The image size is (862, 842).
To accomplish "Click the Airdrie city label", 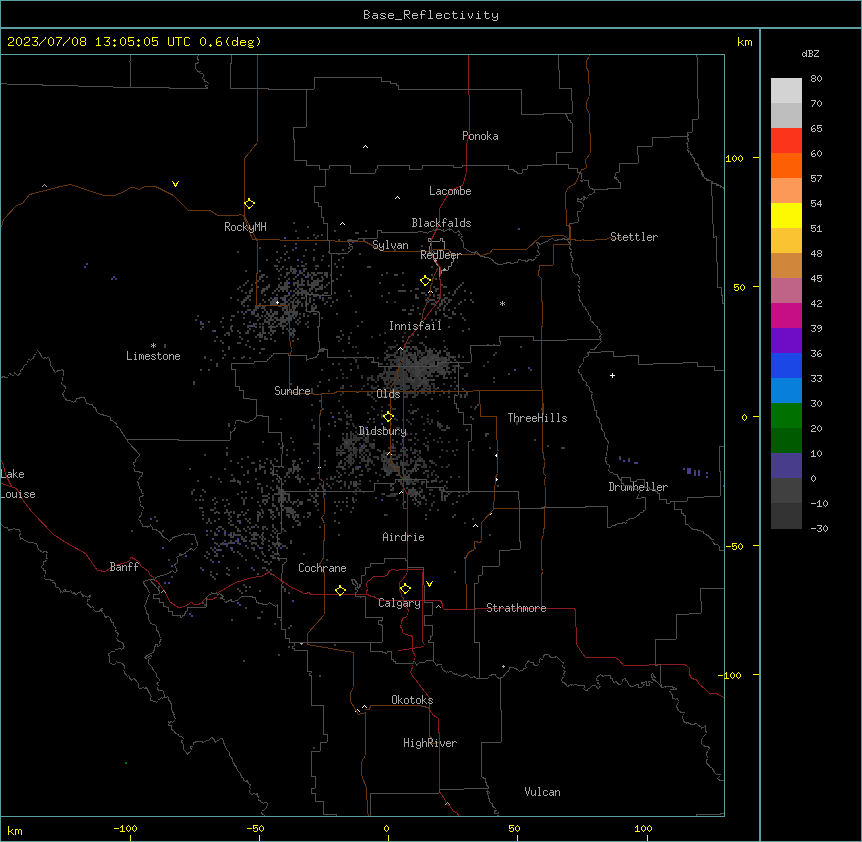I will 404,537.
